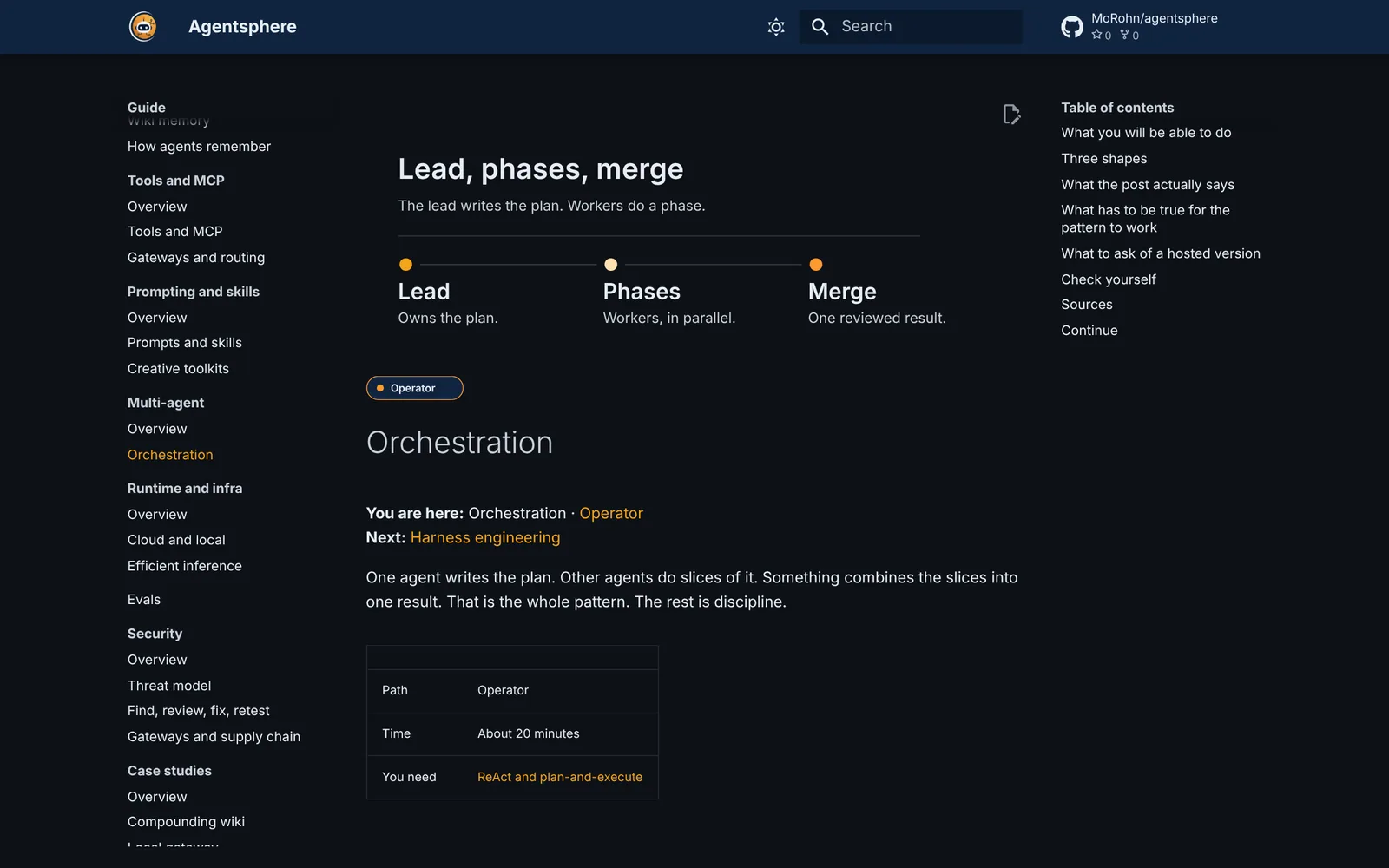Viewport: 1389px width, 868px height.
Task: Open 'How agents remember' in sidebar
Action: 199,147
